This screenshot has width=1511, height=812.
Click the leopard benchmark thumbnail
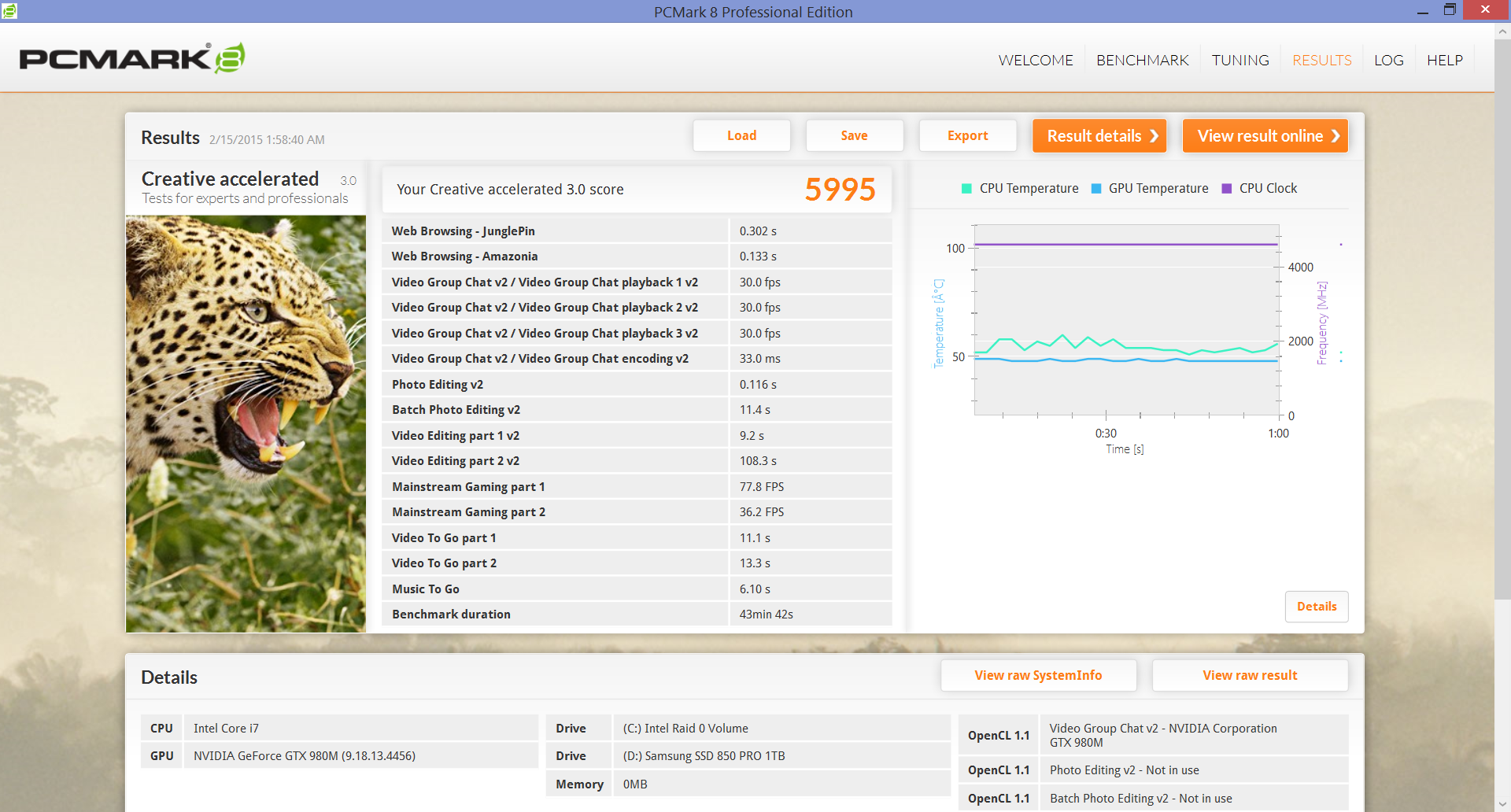(246, 424)
